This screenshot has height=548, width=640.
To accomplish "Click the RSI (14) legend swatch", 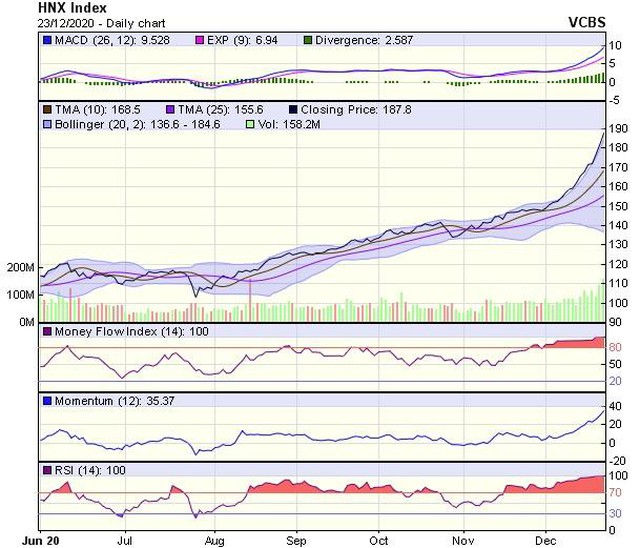I will [47, 470].
